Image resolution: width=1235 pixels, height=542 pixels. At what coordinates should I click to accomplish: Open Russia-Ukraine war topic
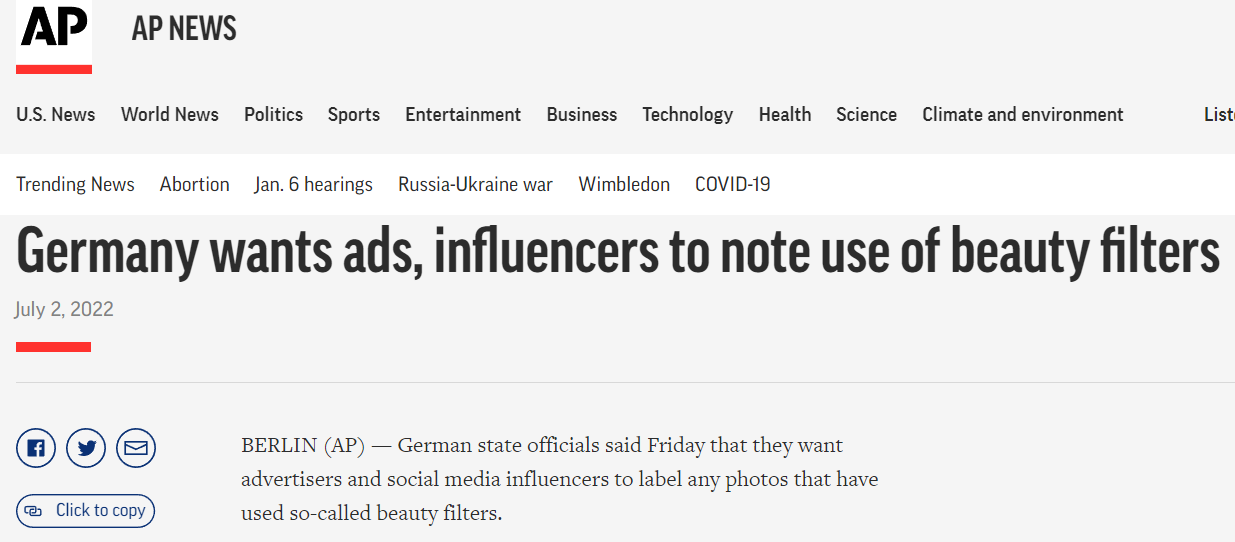475,185
